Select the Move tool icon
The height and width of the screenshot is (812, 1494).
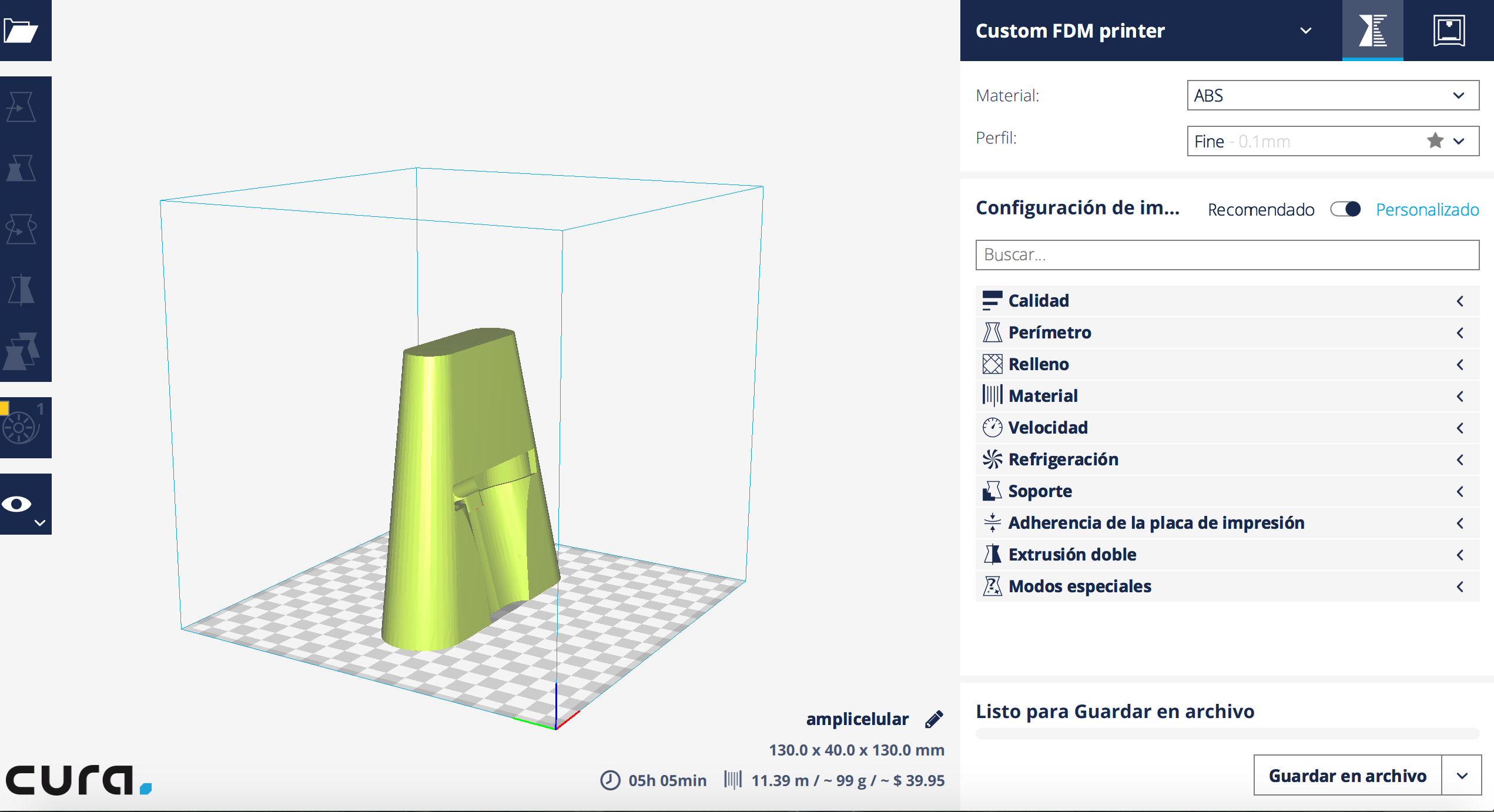[x=21, y=106]
